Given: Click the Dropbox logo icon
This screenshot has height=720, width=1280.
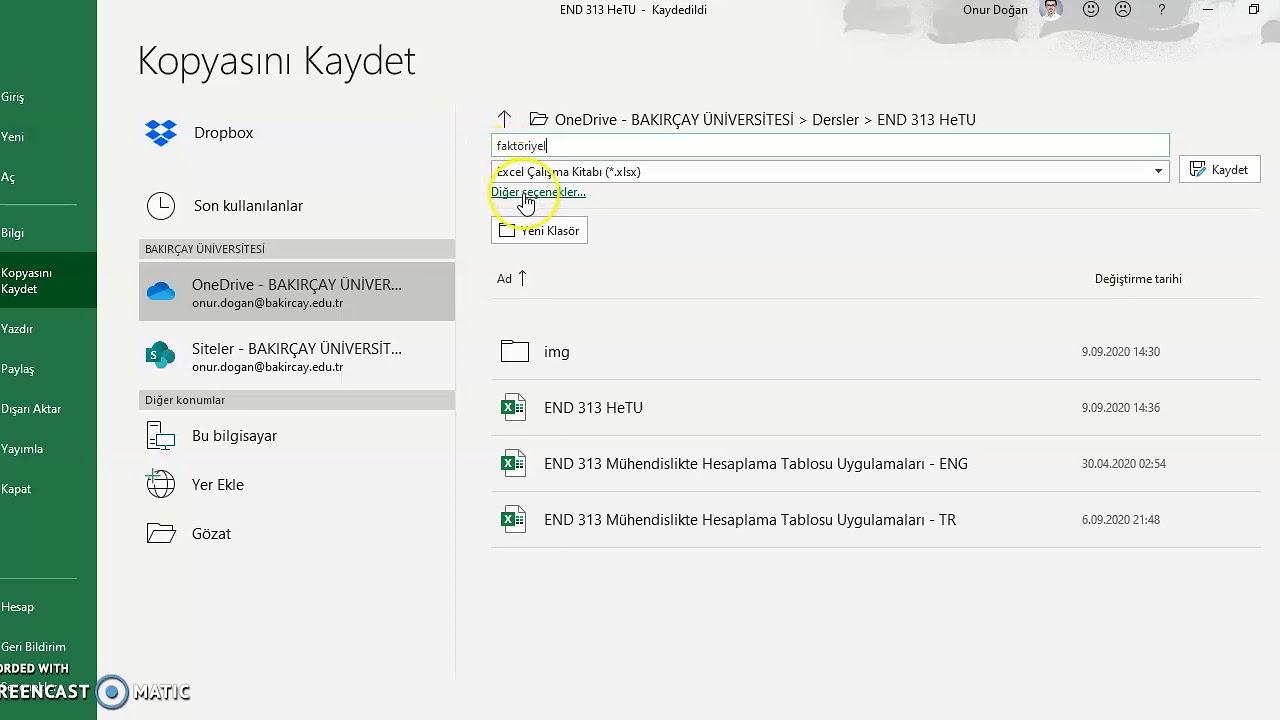Looking at the screenshot, I should 161,133.
